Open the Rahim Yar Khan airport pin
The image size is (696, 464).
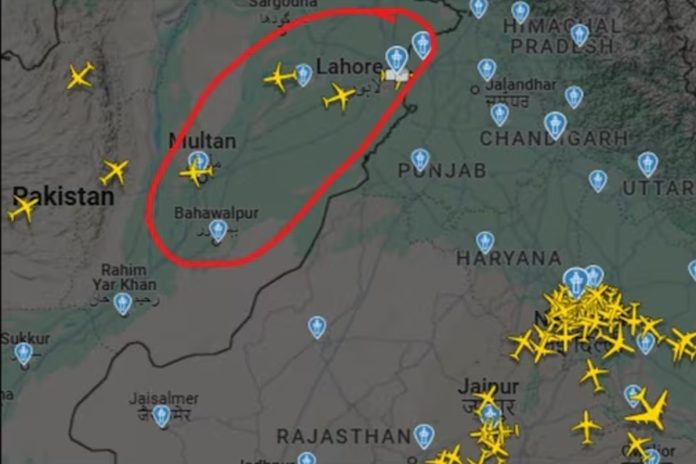click(123, 304)
